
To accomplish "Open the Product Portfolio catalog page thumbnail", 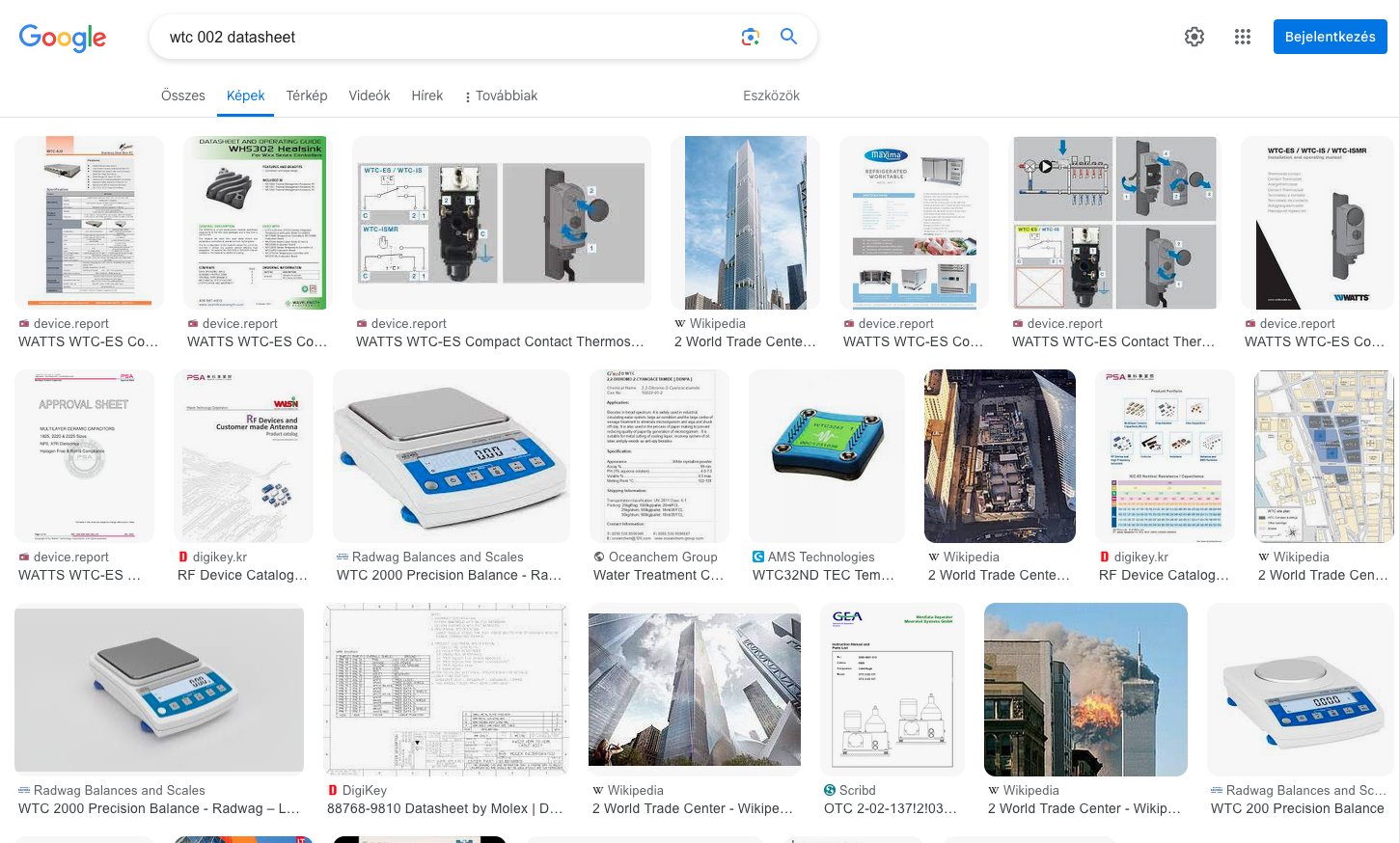I will (1165, 456).
